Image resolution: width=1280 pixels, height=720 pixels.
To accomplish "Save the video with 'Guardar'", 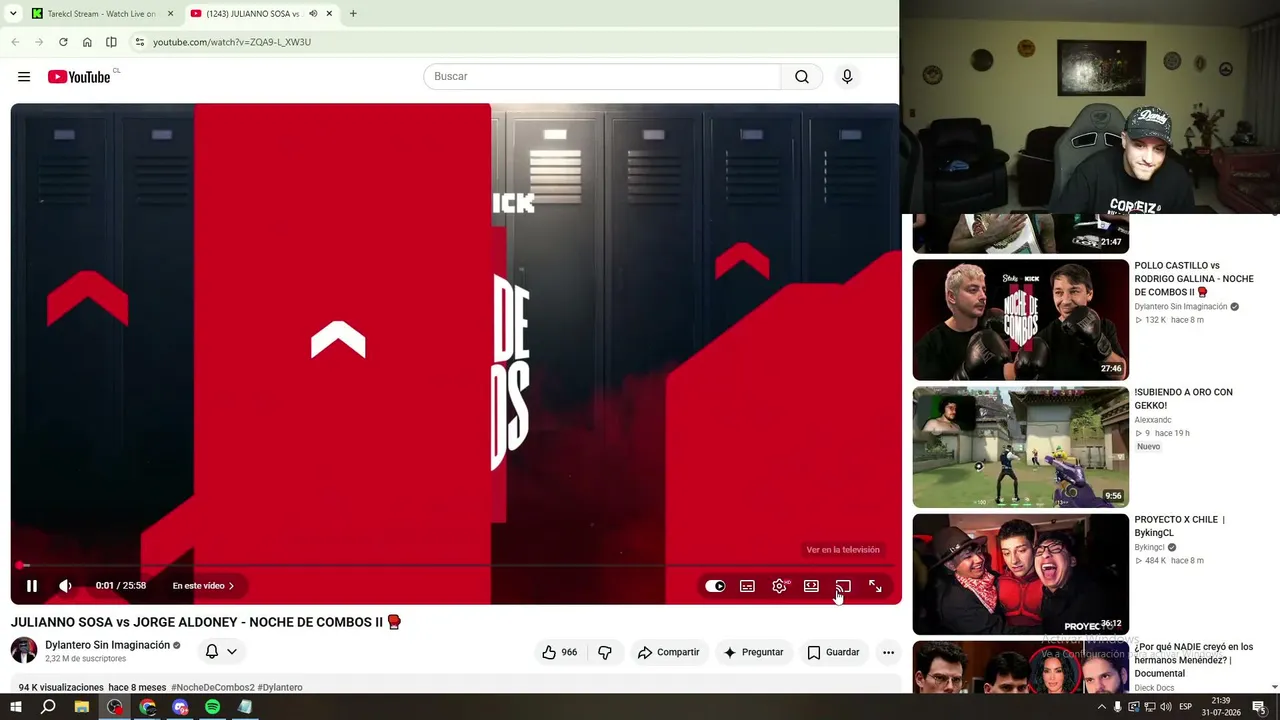I will click(833, 652).
